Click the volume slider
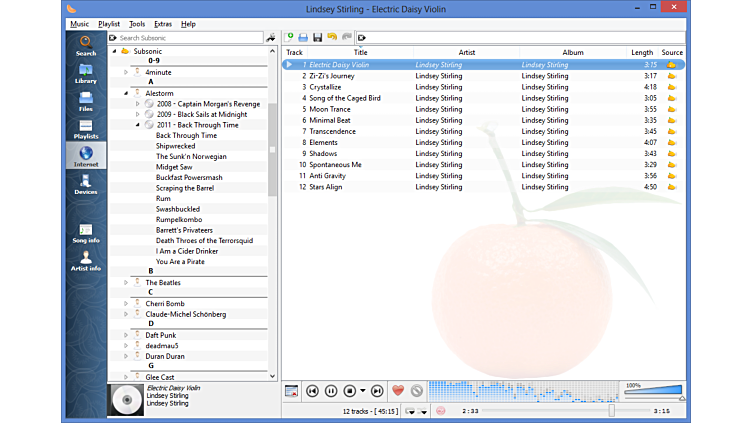752x423 pixels. (653, 391)
